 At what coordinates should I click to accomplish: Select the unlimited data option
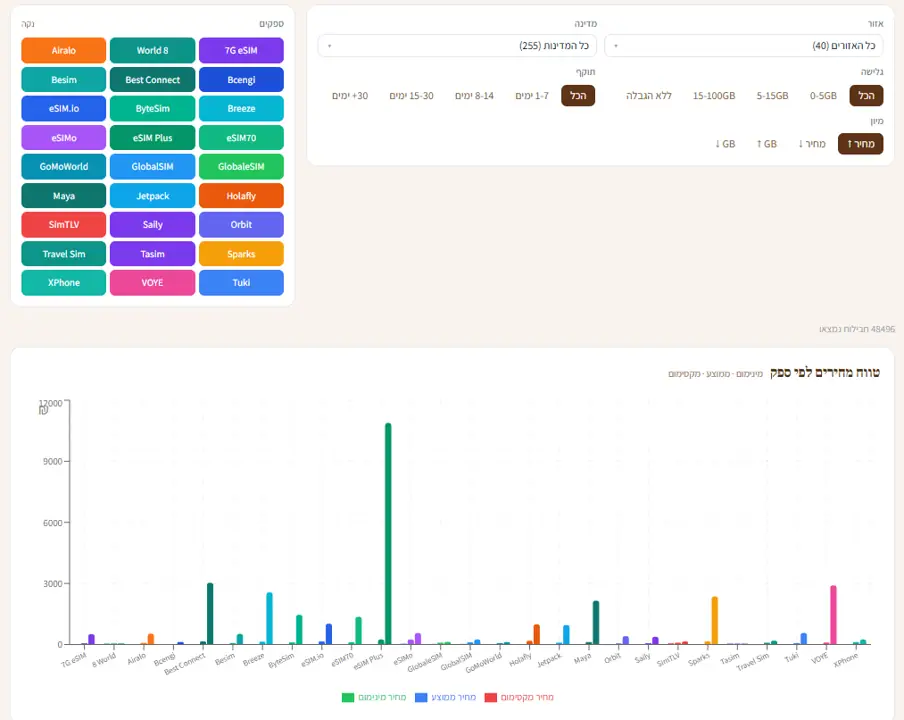point(649,96)
